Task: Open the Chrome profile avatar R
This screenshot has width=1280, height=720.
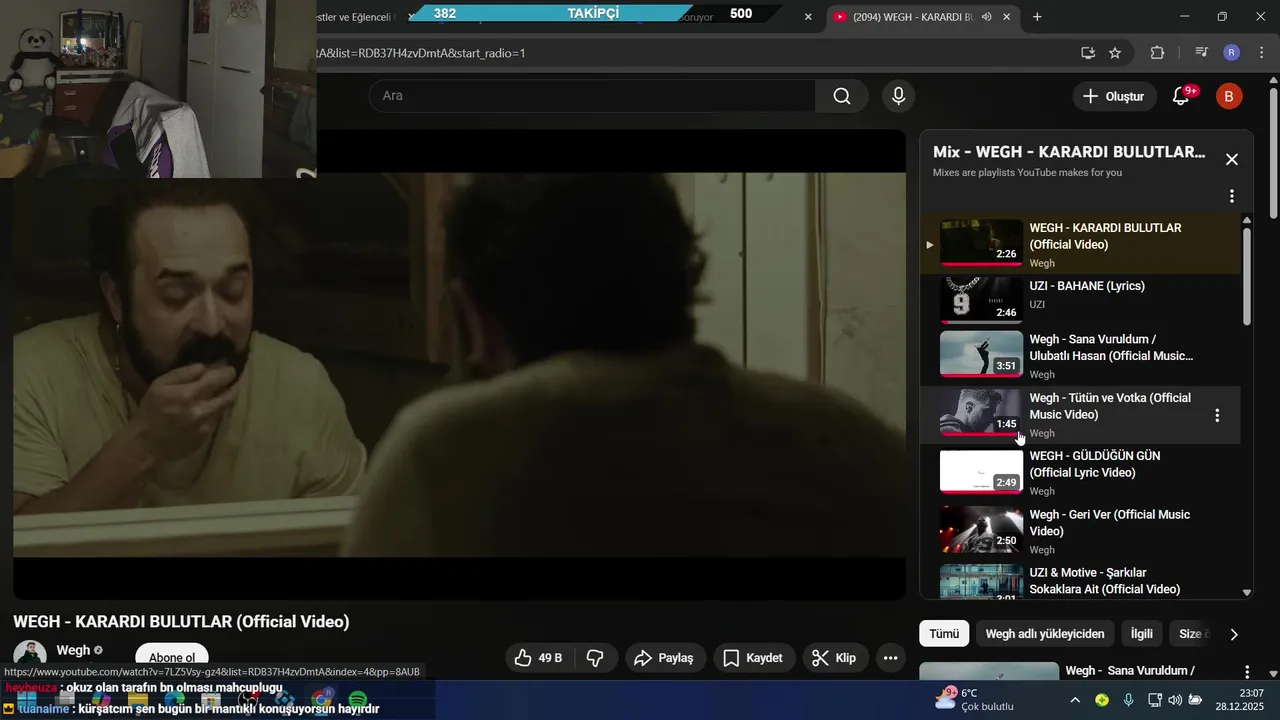Action: pyautogui.click(x=1232, y=53)
